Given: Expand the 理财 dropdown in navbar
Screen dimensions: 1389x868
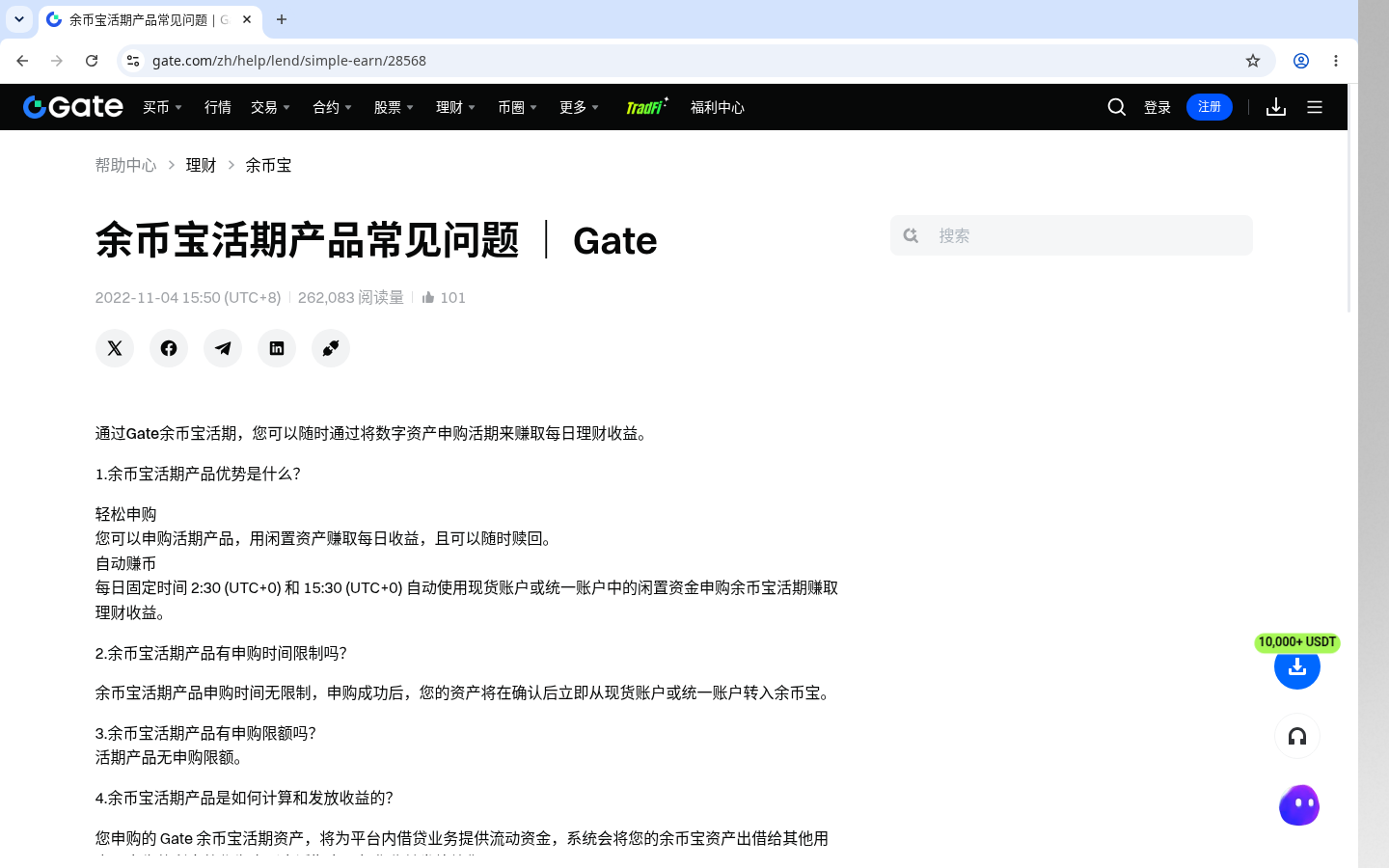Looking at the screenshot, I should [455, 107].
